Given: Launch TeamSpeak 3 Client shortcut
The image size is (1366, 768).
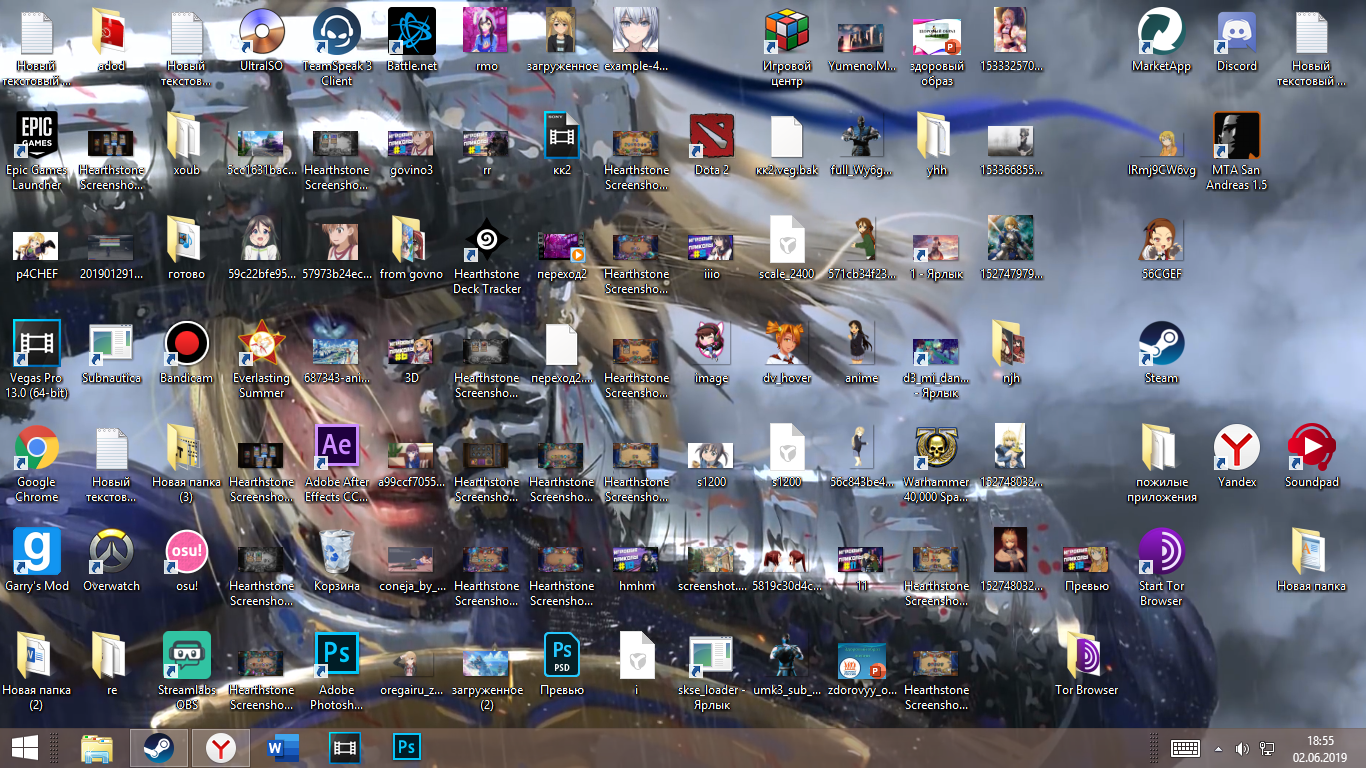Looking at the screenshot, I should click(x=337, y=33).
